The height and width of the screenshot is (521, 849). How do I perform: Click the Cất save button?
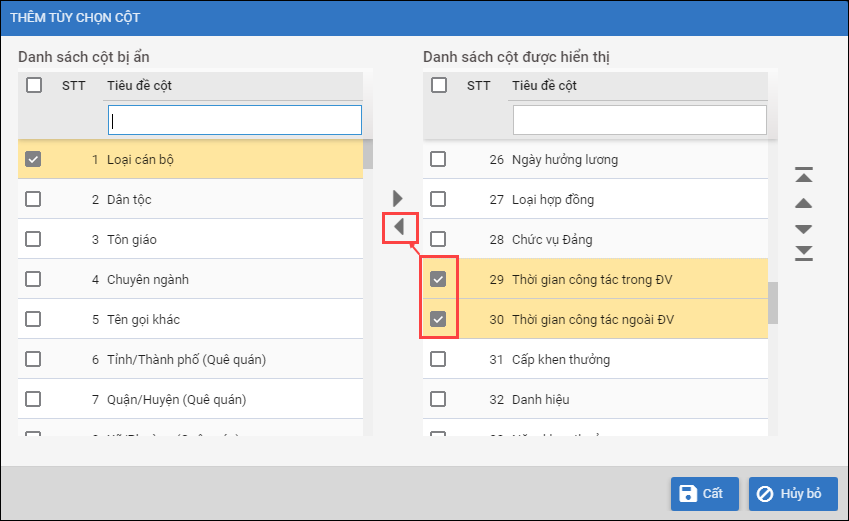coord(704,493)
